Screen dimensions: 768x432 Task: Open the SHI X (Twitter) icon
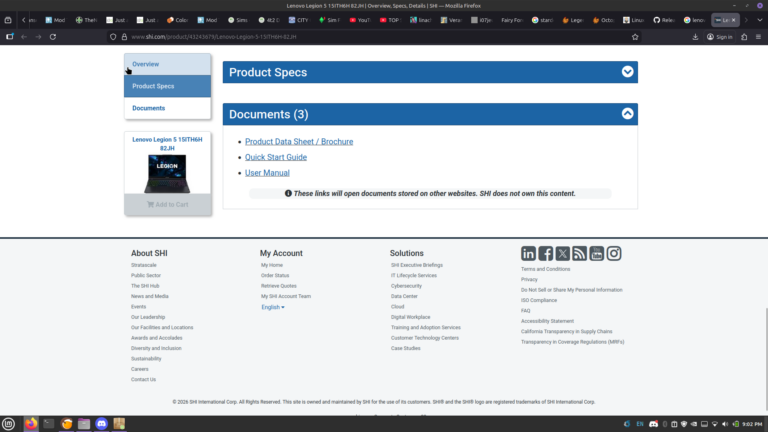(x=562, y=253)
